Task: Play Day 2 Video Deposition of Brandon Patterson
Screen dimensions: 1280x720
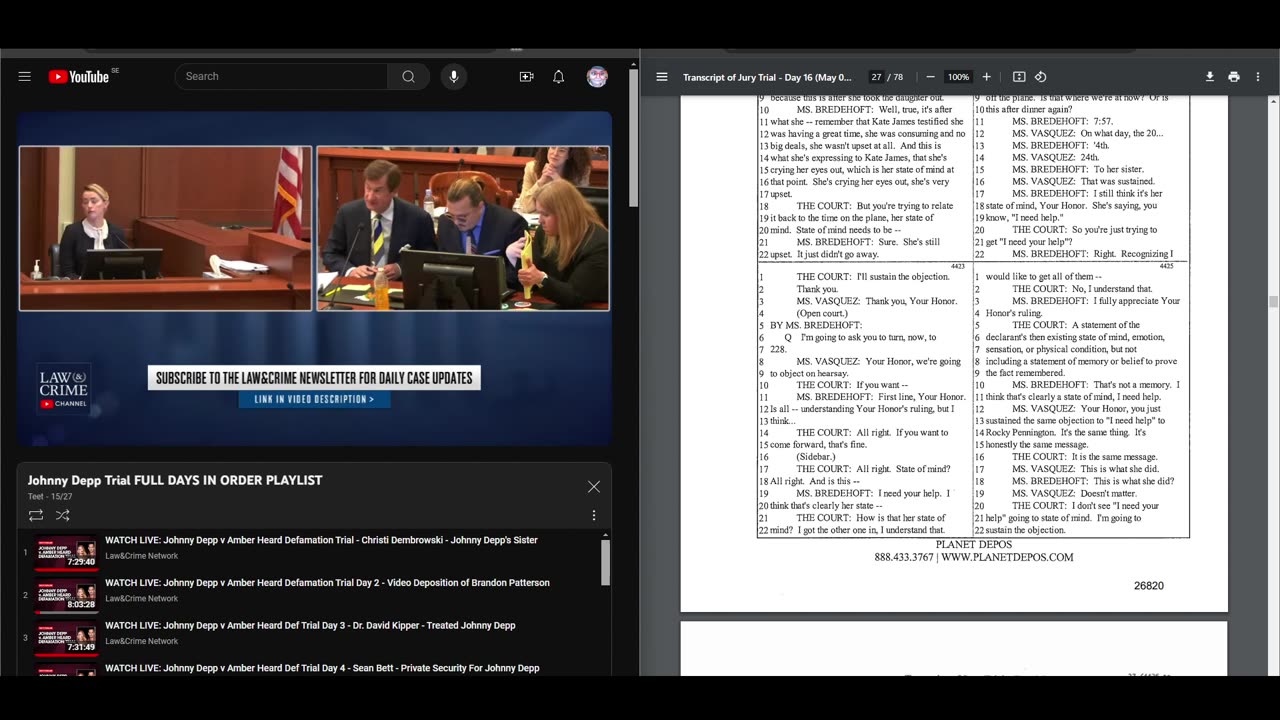Action: 327,583
